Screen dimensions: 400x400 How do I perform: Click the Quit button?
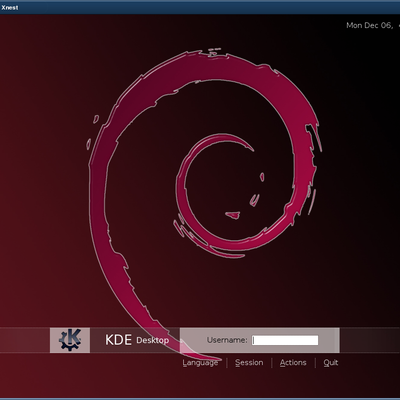[x=331, y=363]
